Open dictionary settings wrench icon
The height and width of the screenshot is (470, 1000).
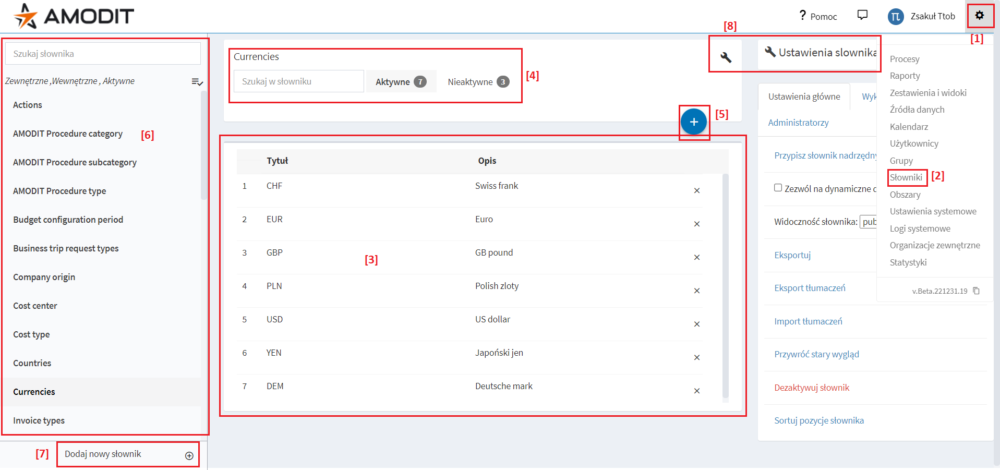point(726,58)
